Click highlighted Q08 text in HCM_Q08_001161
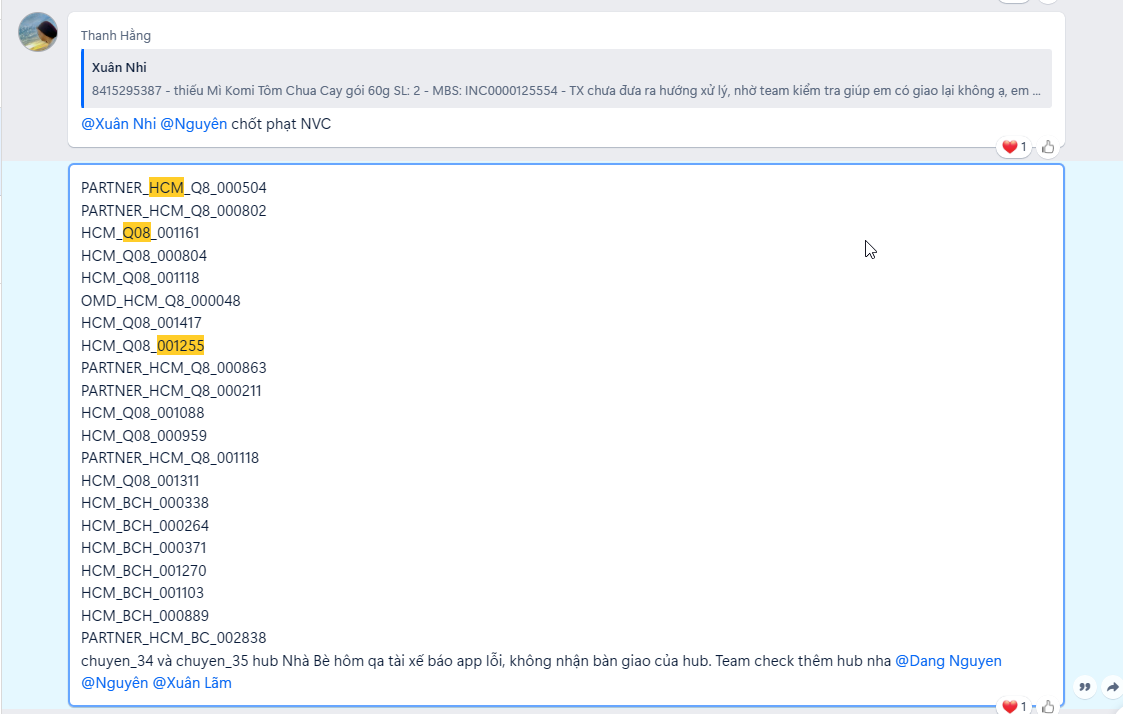This screenshot has width=1123, height=714. [137, 233]
